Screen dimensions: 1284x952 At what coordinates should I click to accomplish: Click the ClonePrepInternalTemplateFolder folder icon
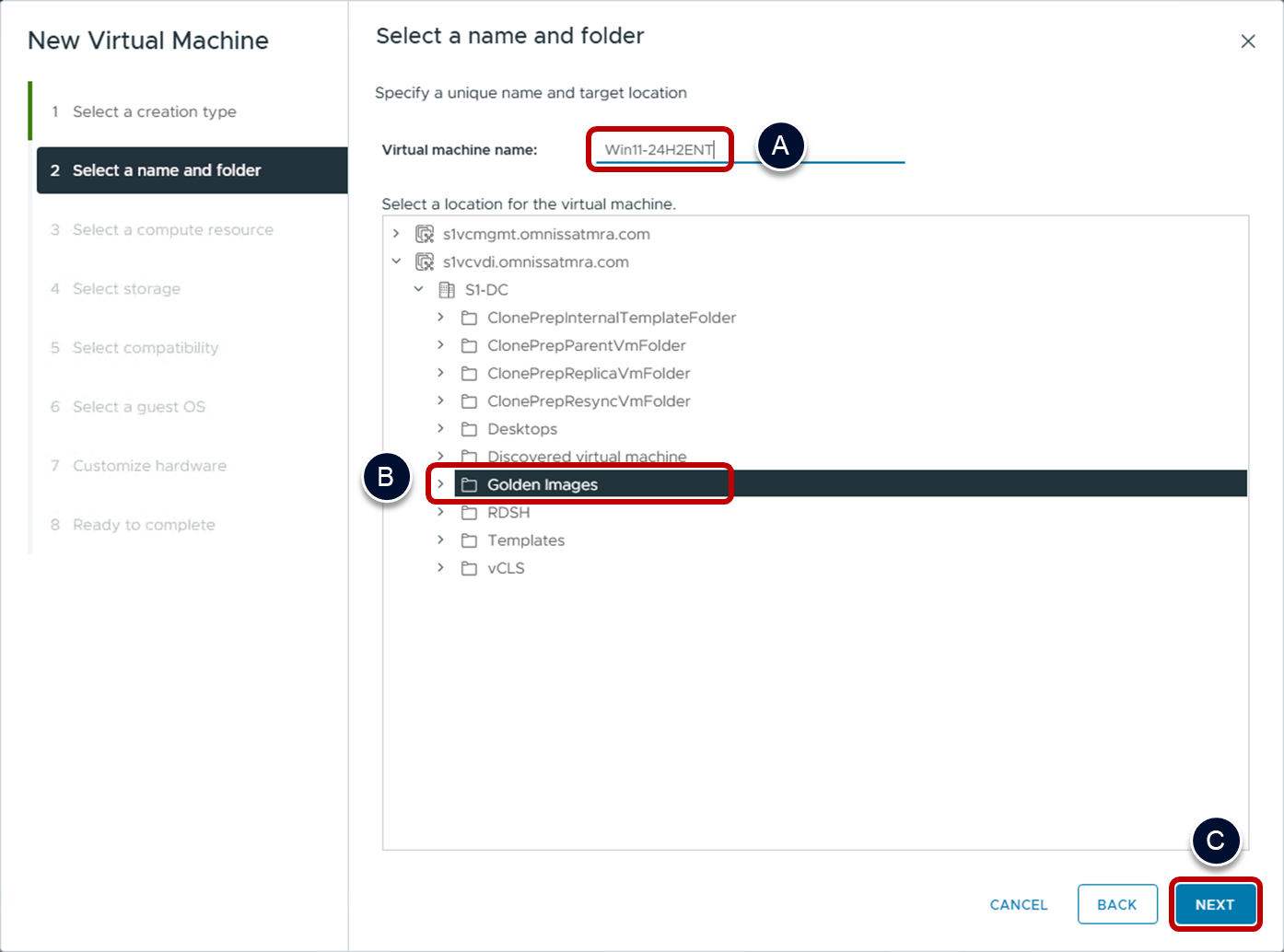469,318
